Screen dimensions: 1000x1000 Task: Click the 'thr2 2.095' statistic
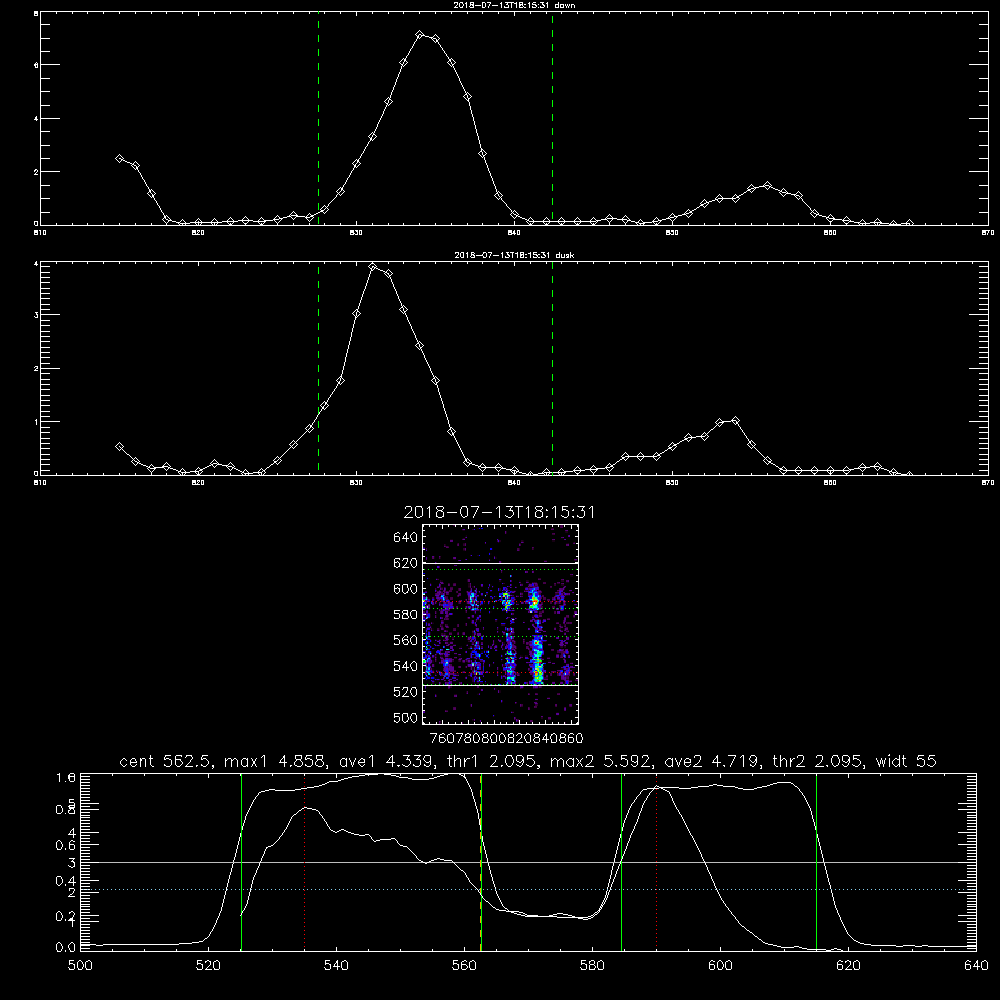[x=818, y=761]
